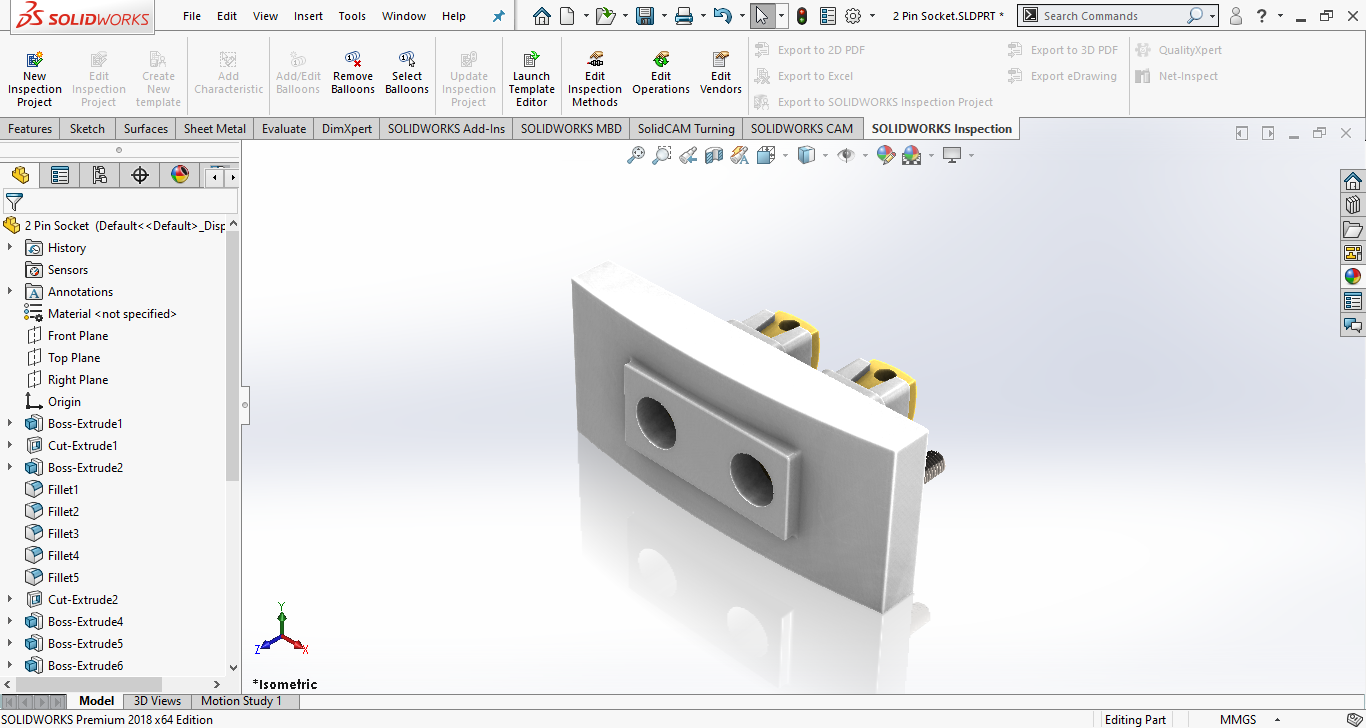
Task: Open Design Library in task pane
Action: [1353, 205]
